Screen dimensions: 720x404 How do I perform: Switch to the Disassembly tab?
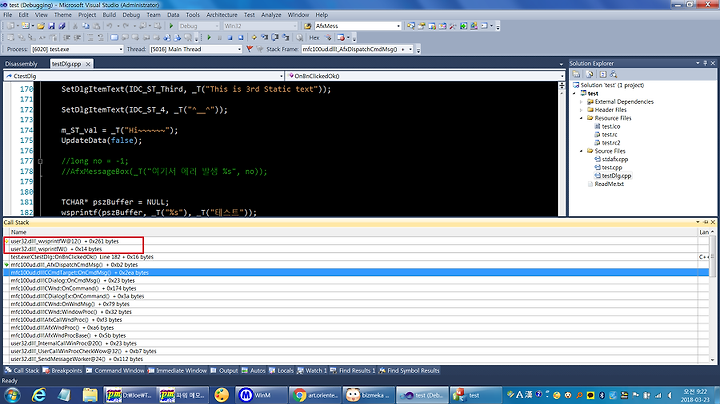tap(21, 64)
